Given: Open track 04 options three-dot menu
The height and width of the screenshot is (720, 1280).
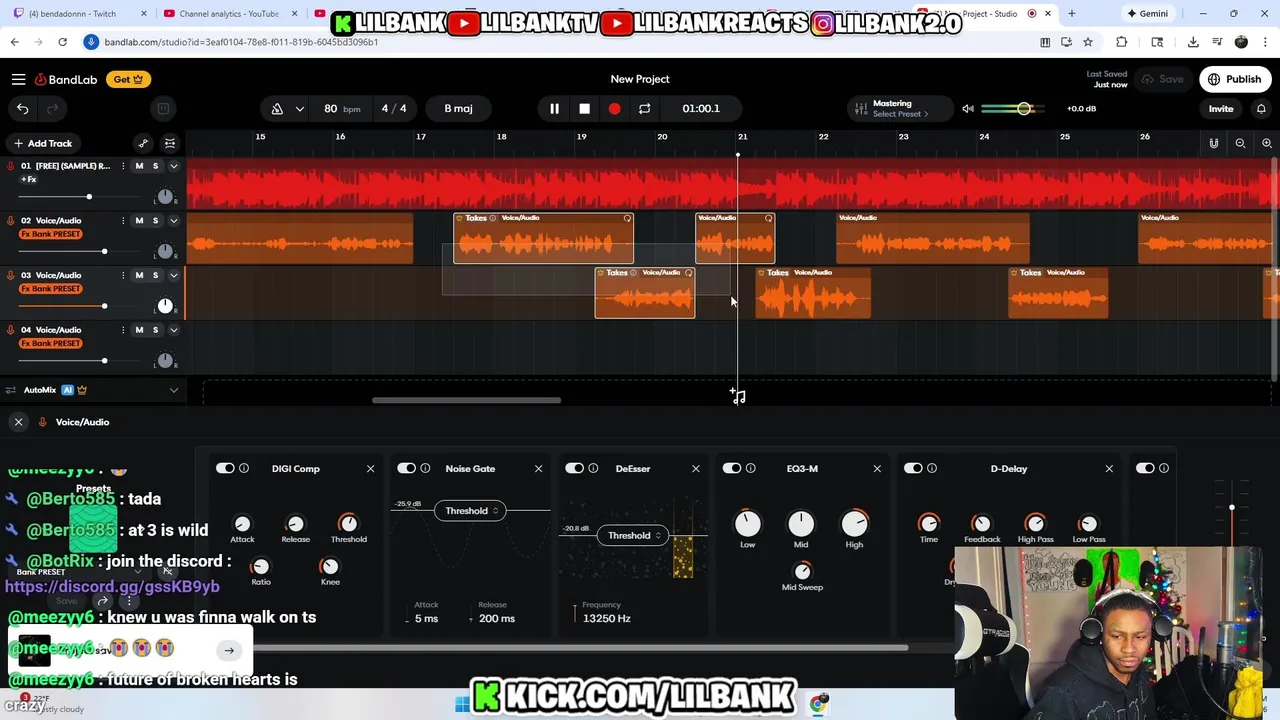Looking at the screenshot, I should [x=123, y=330].
